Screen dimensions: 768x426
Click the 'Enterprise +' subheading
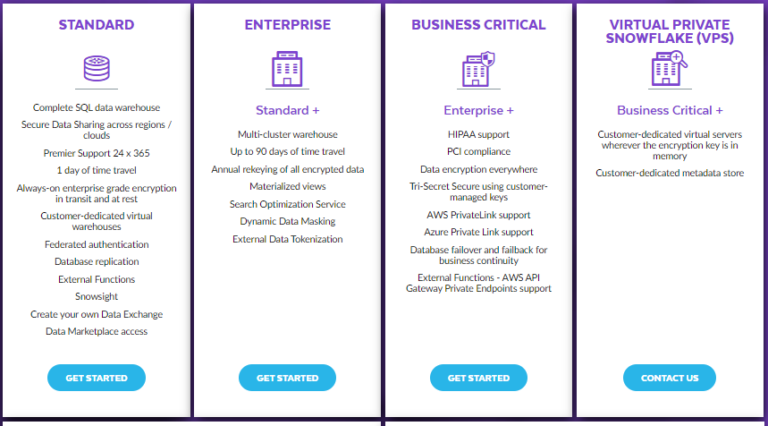pyautogui.click(x=479, y=111)
